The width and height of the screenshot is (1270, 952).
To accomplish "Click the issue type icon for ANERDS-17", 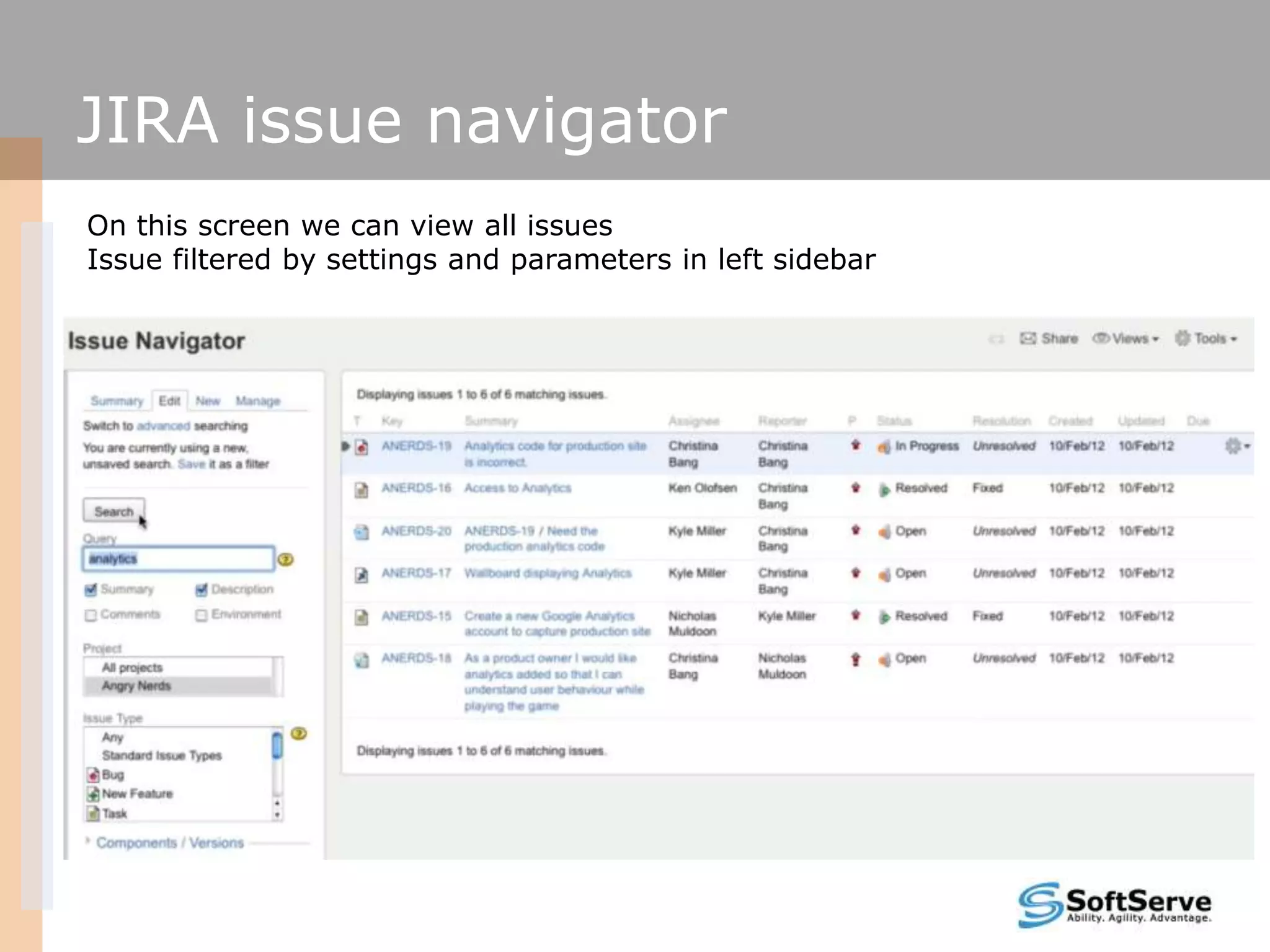I will click(362, 575).
